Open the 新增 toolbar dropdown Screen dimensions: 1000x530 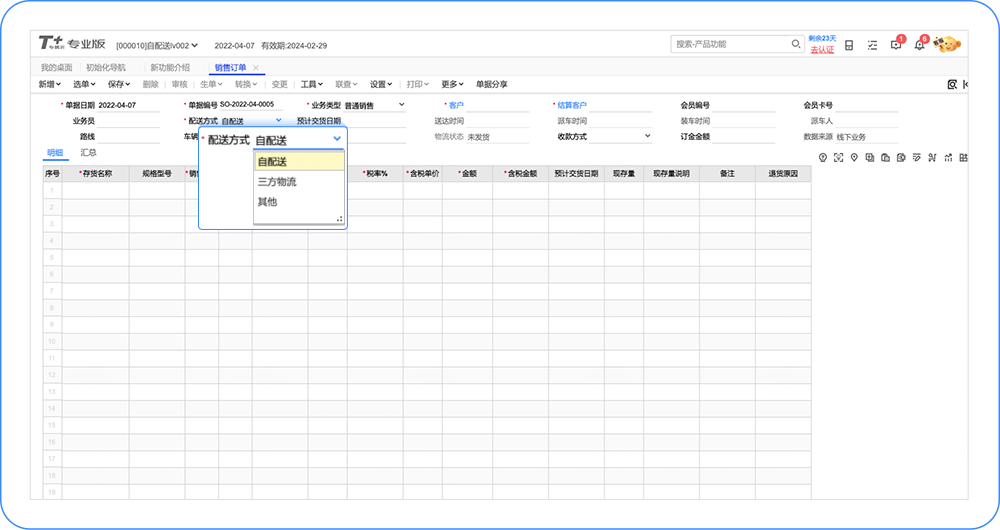point(50,85)
